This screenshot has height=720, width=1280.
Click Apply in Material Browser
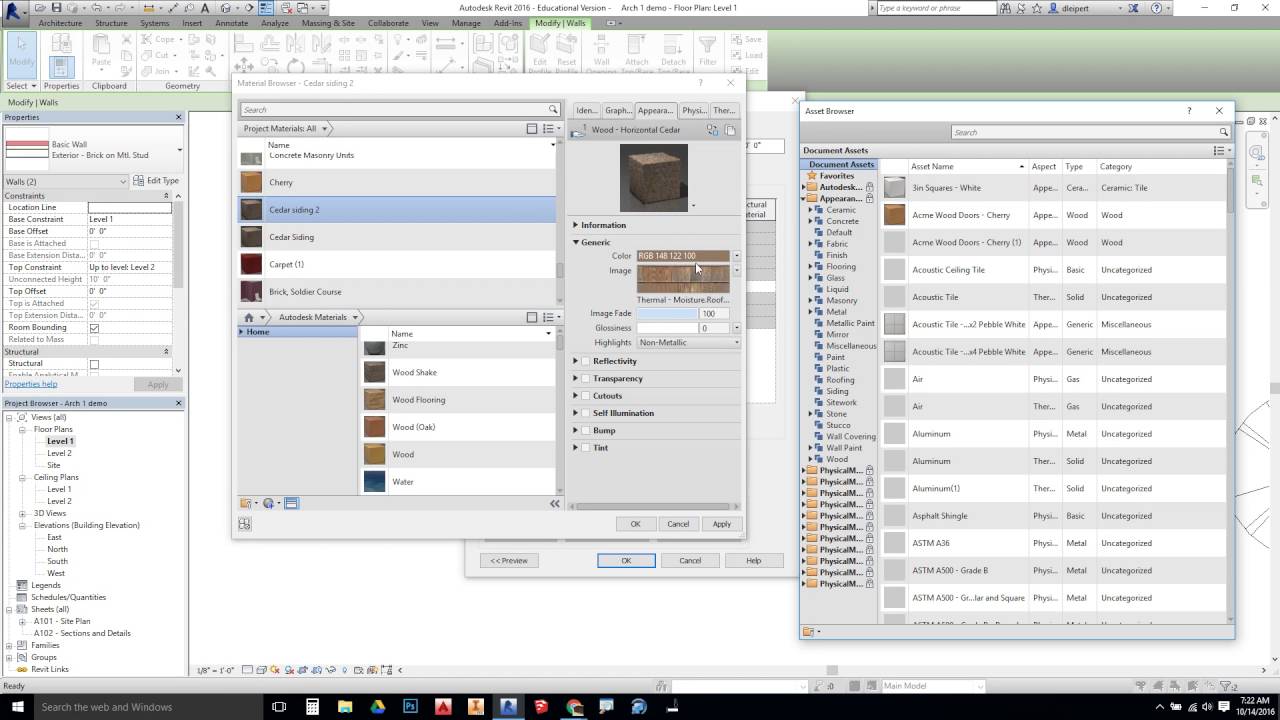point(721,524)
